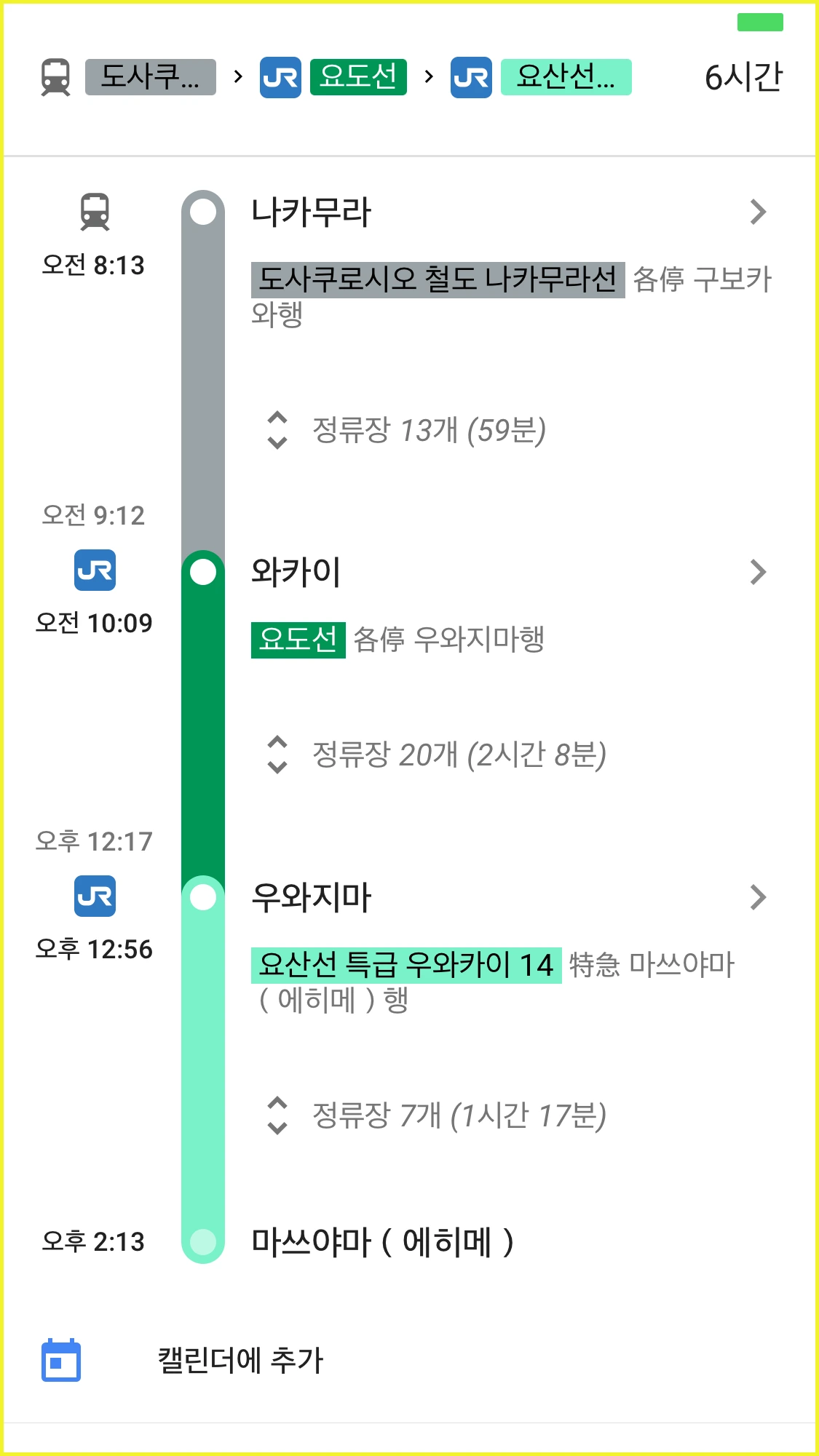Expand the 13 stops (59분) list
Image resolution: width=819 pixels, height=1456 pixels.
406,430
